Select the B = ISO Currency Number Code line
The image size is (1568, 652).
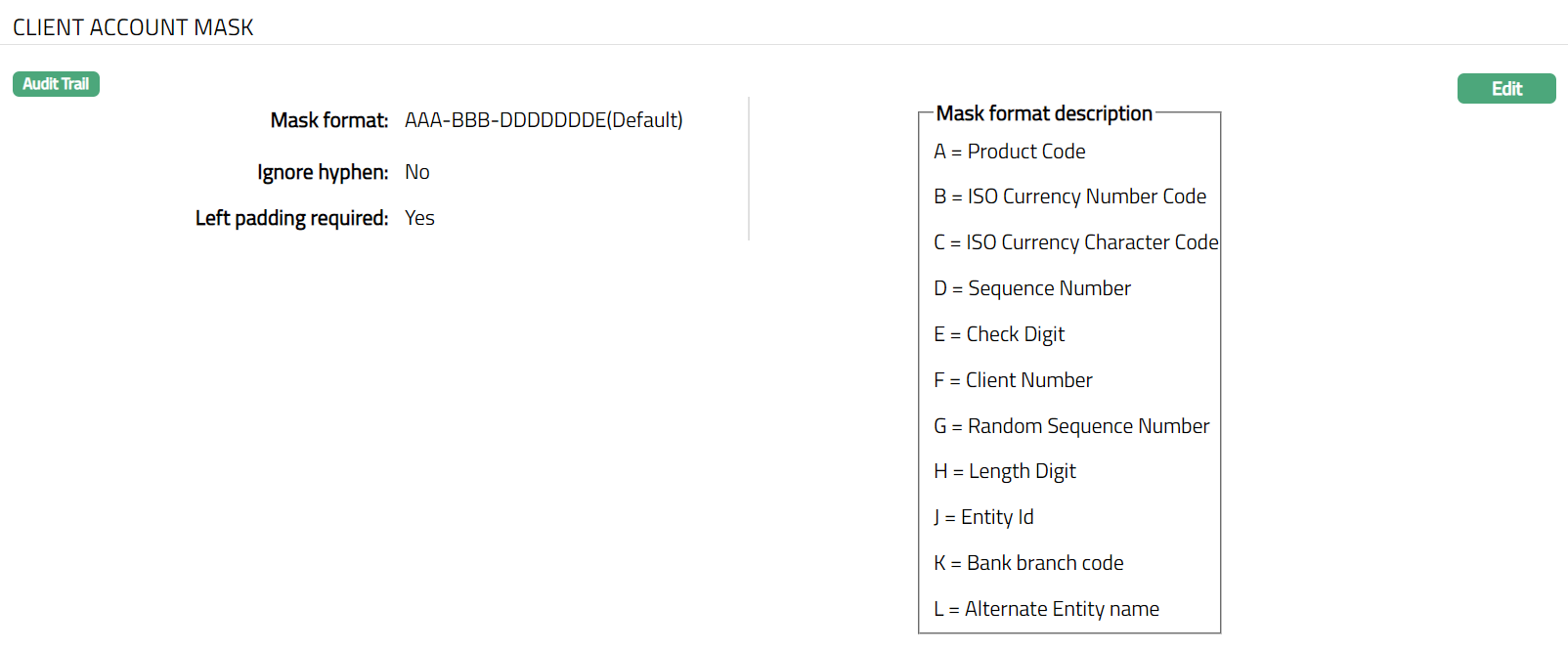[x=1069, y=196]
